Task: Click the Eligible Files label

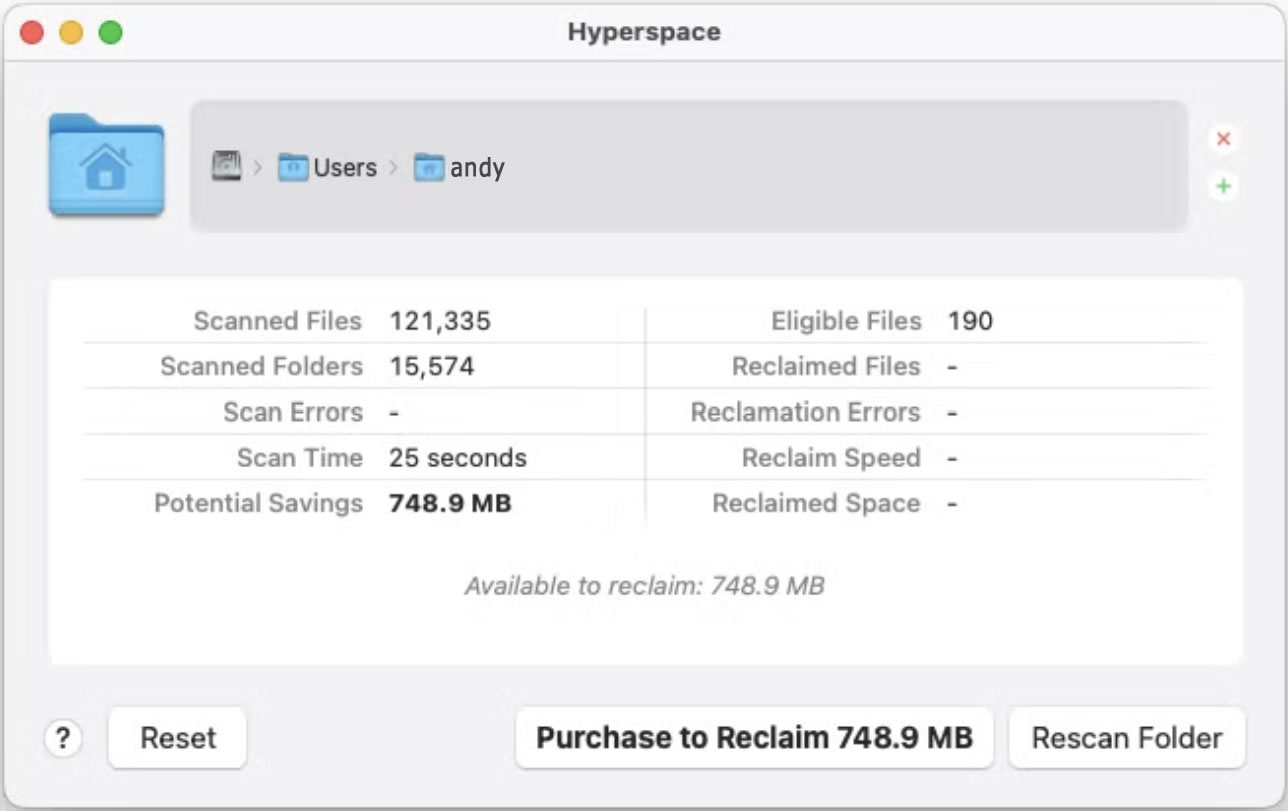Action: [x=846, y=321]
